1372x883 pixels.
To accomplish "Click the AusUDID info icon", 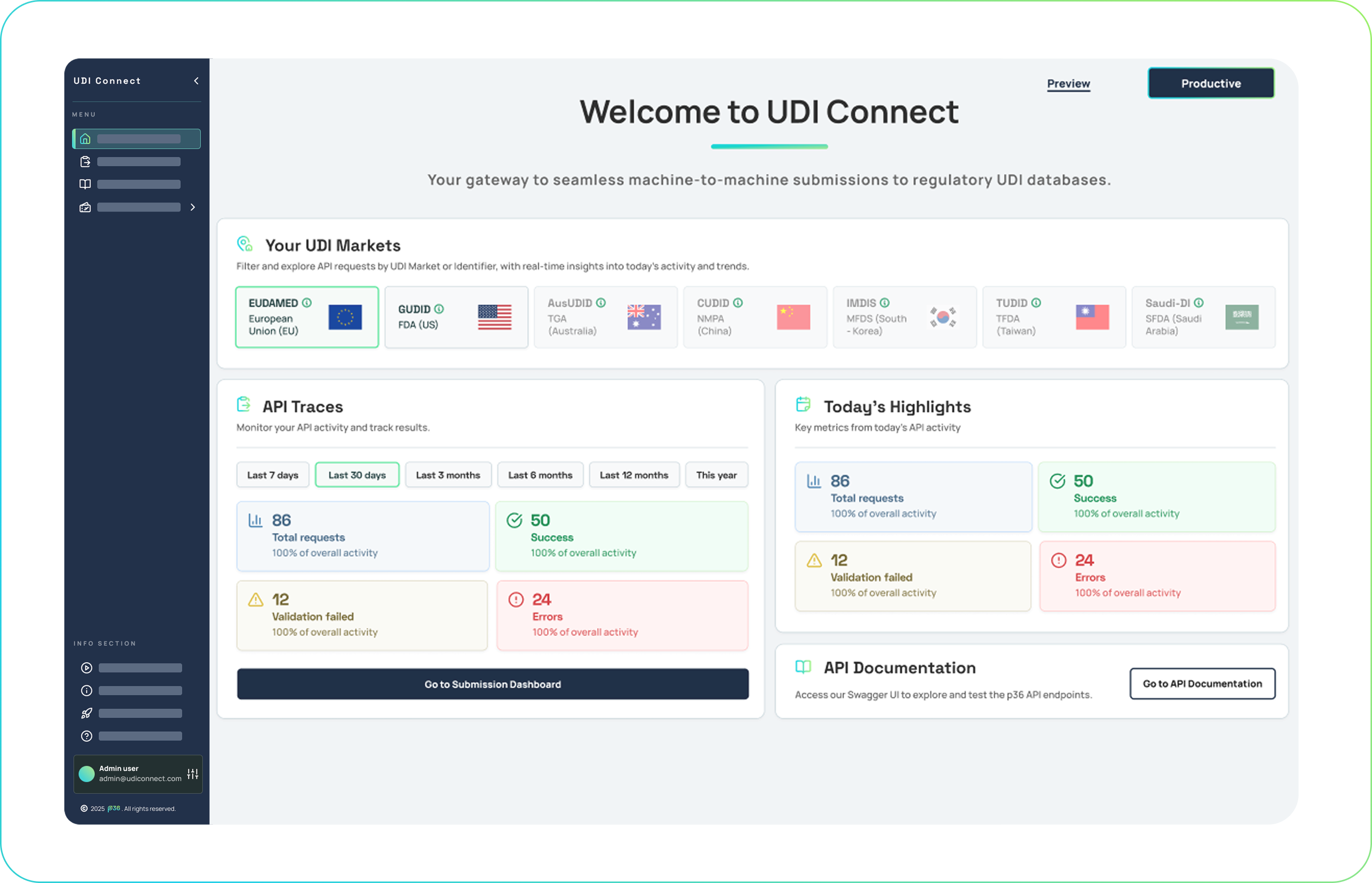I will tap(601, 303).
